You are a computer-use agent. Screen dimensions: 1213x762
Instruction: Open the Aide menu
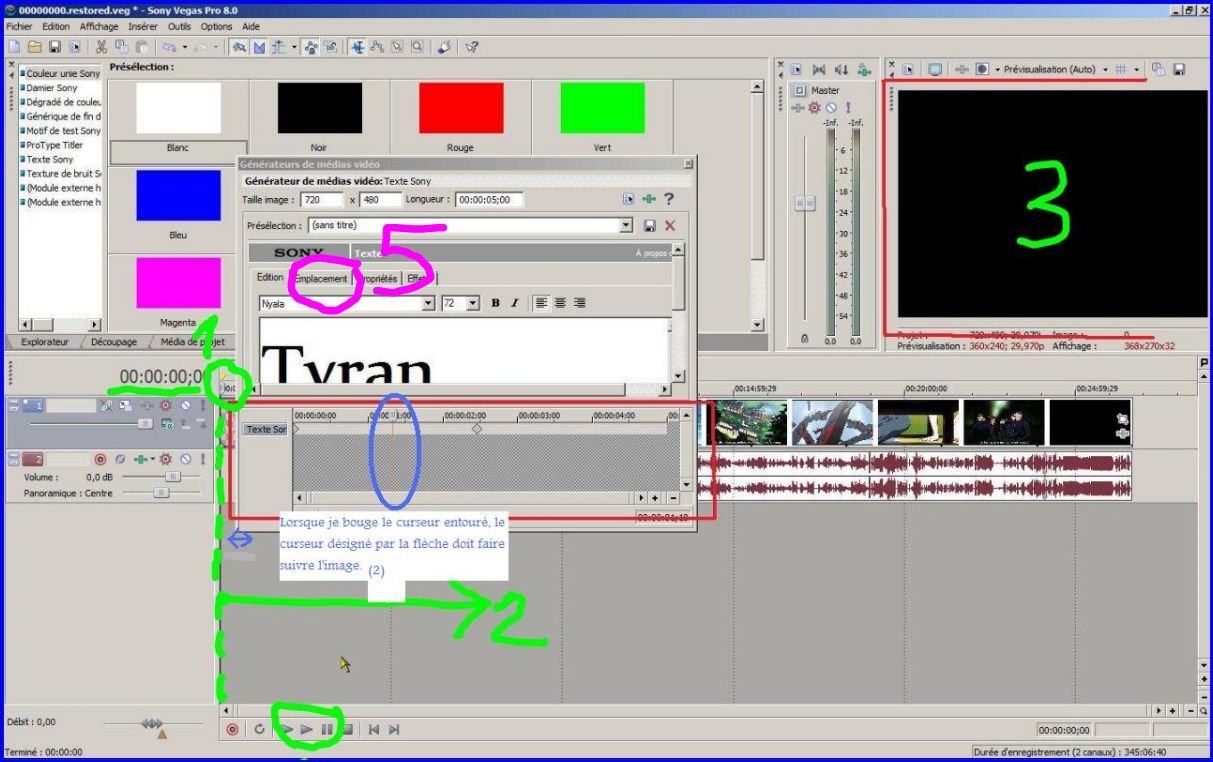point(251,26)
